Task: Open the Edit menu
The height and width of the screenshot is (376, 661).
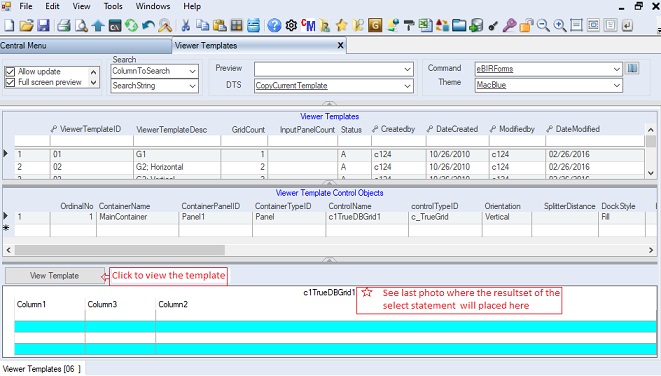Action: pos(52,6)
